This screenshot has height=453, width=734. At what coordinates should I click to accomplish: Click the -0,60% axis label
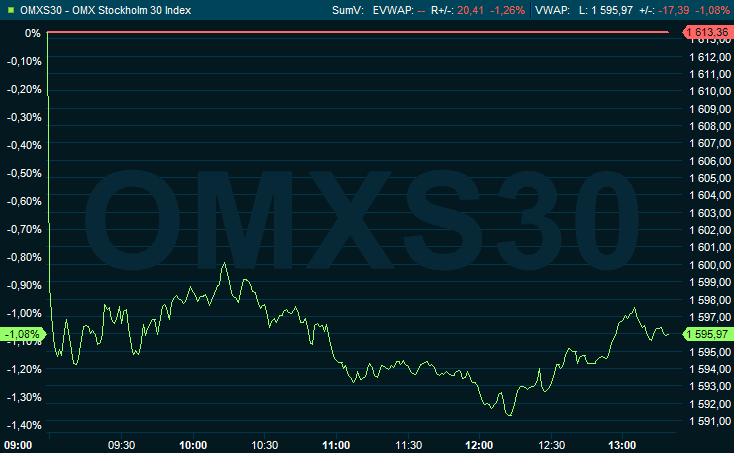pos(24,201)
